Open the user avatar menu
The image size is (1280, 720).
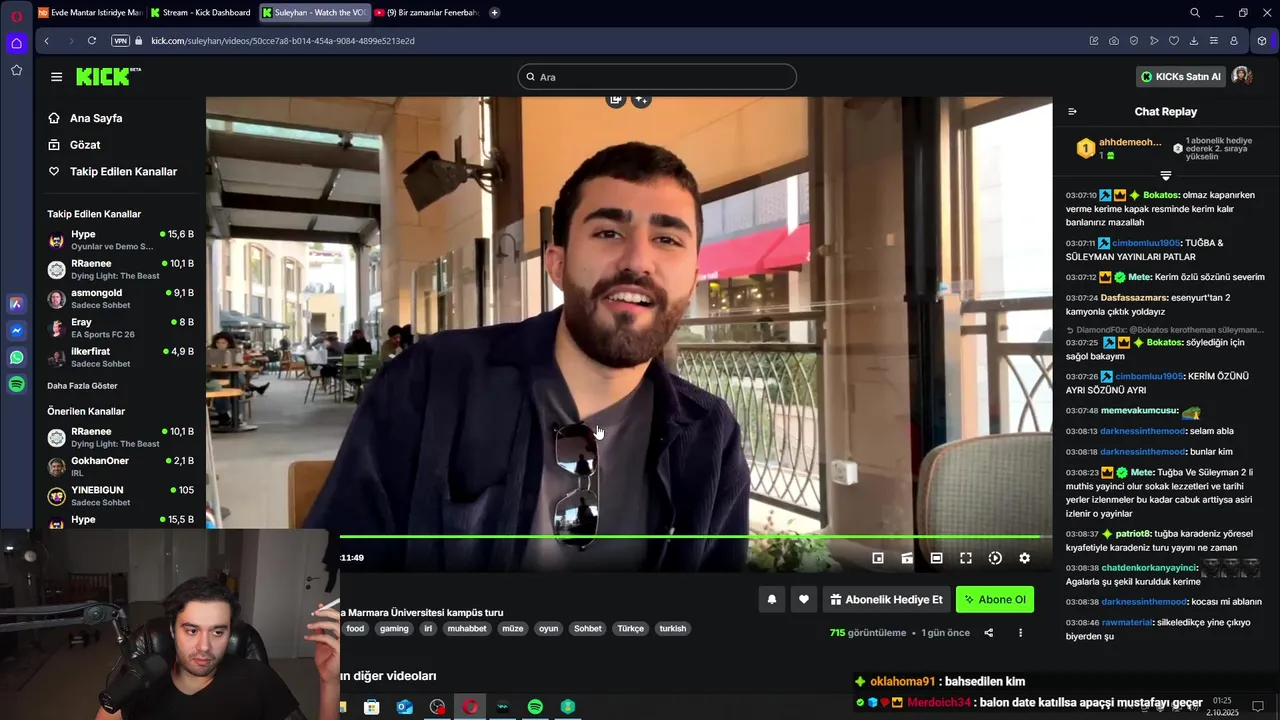(1242, 77)
